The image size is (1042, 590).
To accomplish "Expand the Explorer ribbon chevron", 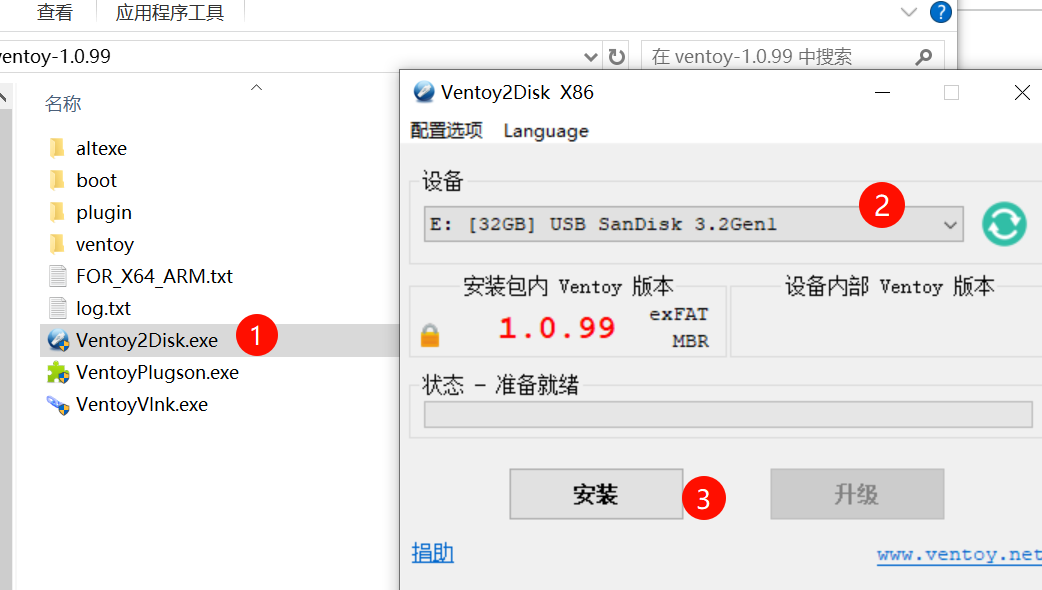I will (x=908, y=12).
